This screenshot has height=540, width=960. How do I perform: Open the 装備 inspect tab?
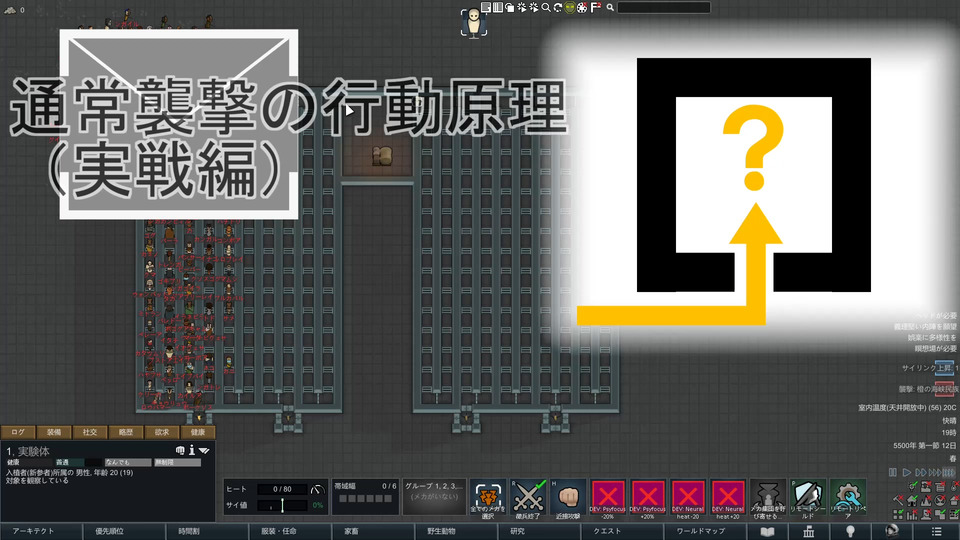[54, 432]
